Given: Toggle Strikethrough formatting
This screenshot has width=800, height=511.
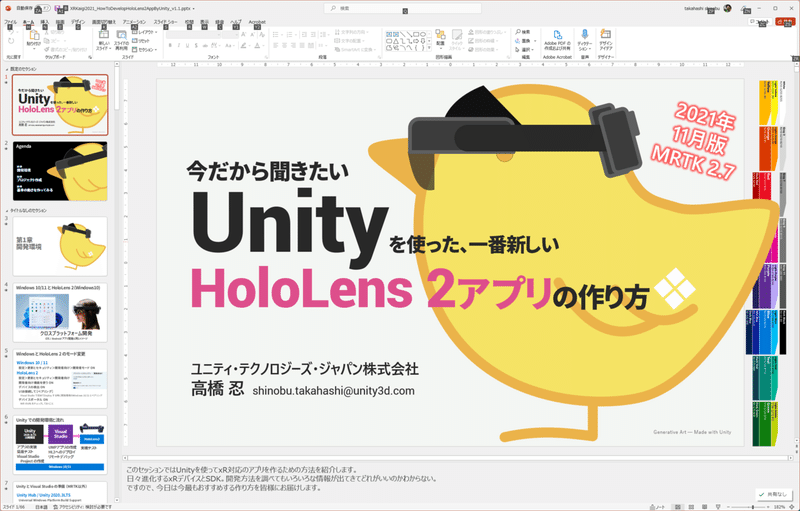Looking at the screenshot, I should point(205,45).
